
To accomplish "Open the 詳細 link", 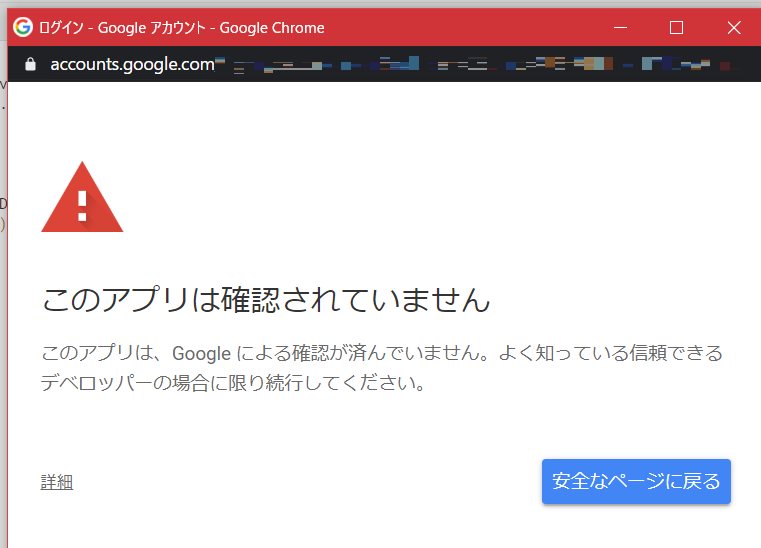I will point(57,482).
